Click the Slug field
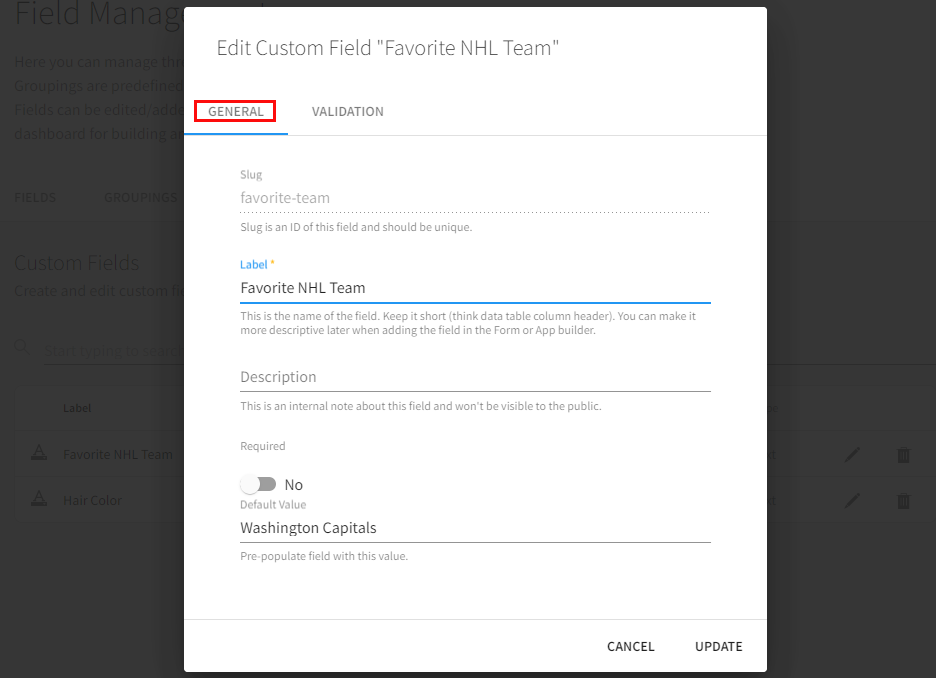Screen dimensions: 936x678 pos(475,198)
